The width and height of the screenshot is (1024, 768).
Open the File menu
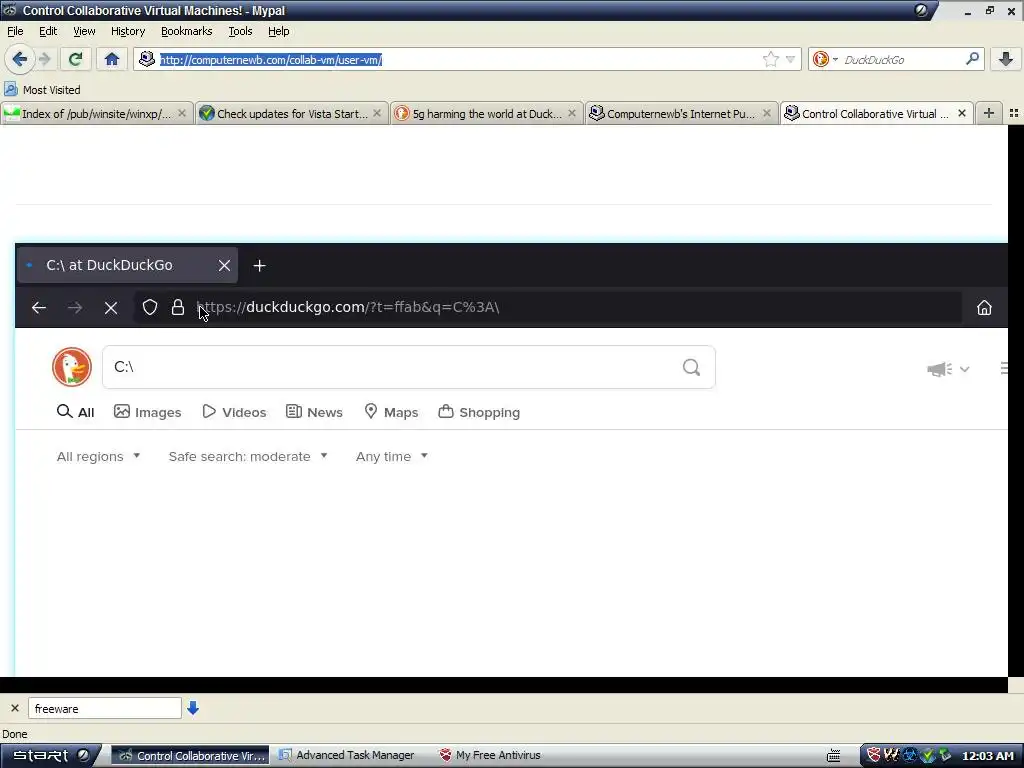pyautogui.click(x=15, y=31)
